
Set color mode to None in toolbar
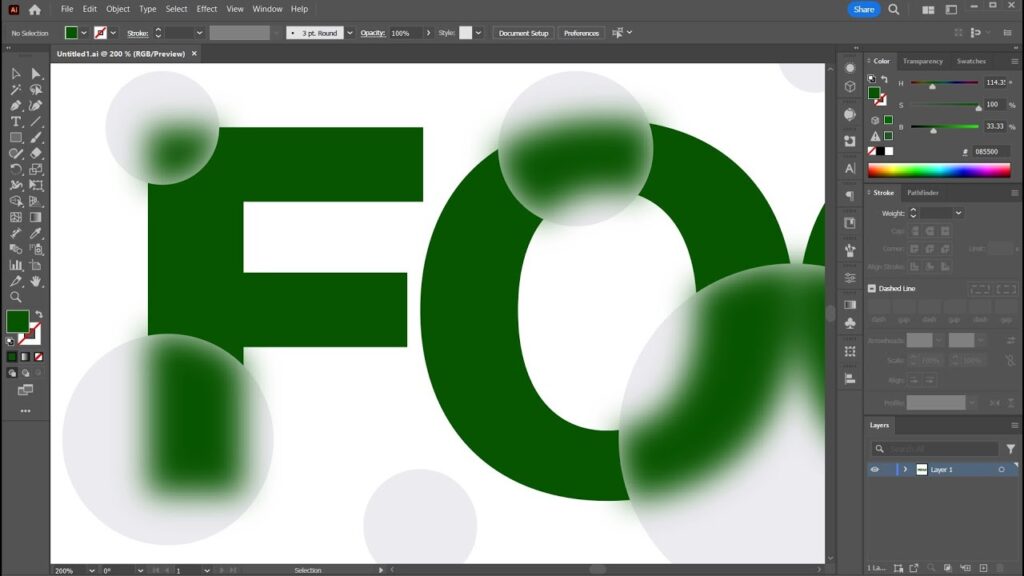39,357
